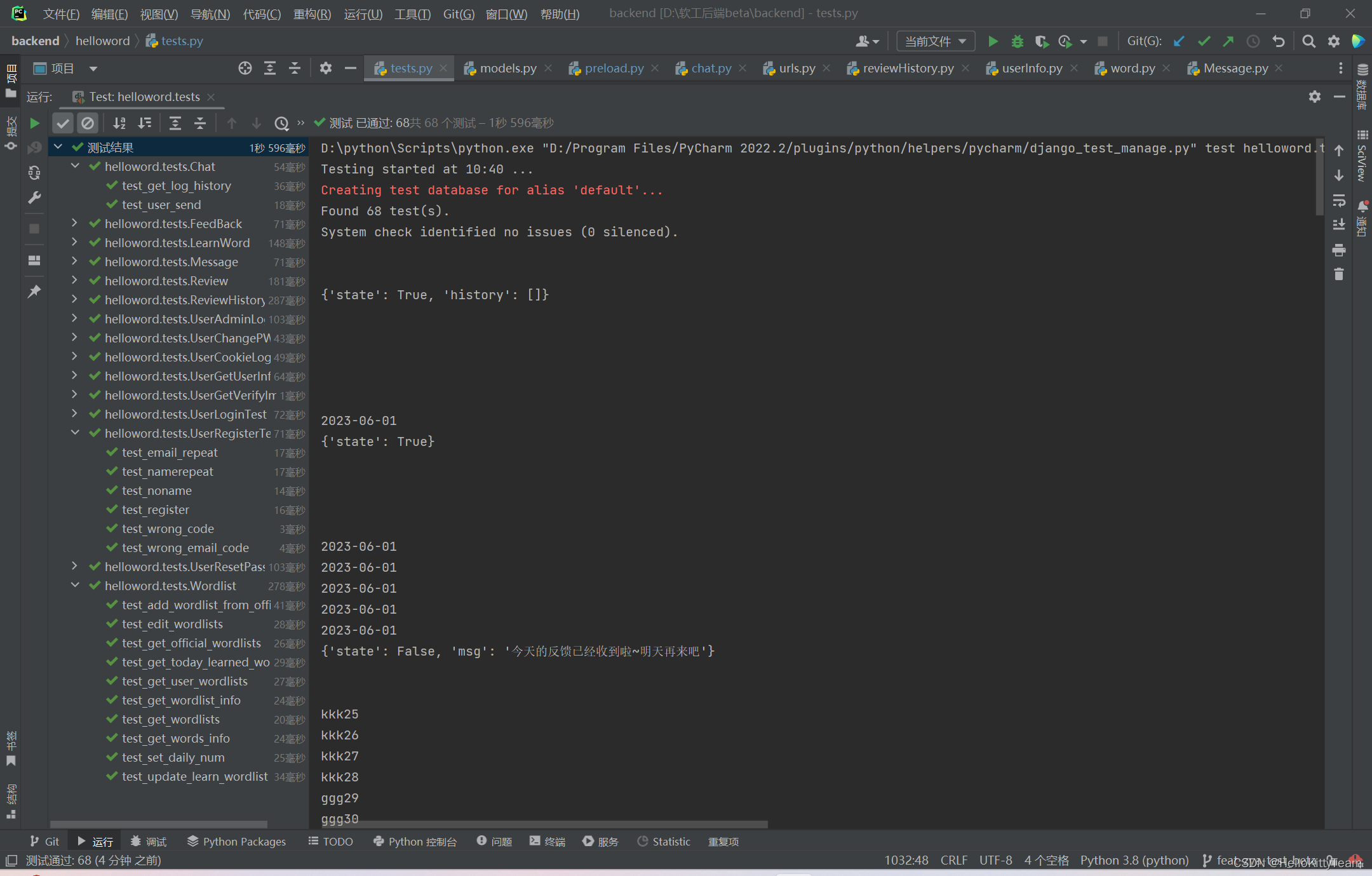Image resolution: width=1372 pixels, height=876 pixels.
Task: Open the Git(G) menu
Action: (x=459, y=14)
